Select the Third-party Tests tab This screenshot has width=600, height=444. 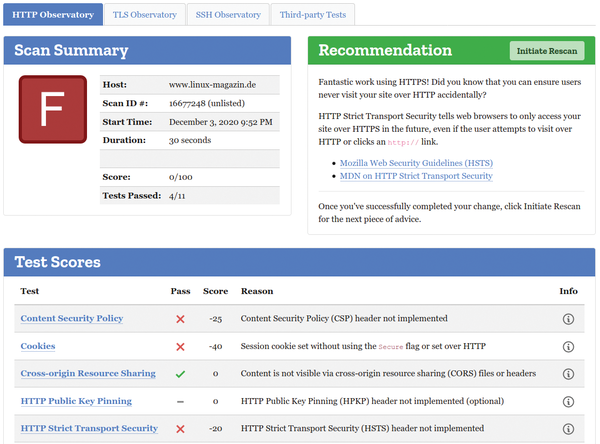pos(314,15)
